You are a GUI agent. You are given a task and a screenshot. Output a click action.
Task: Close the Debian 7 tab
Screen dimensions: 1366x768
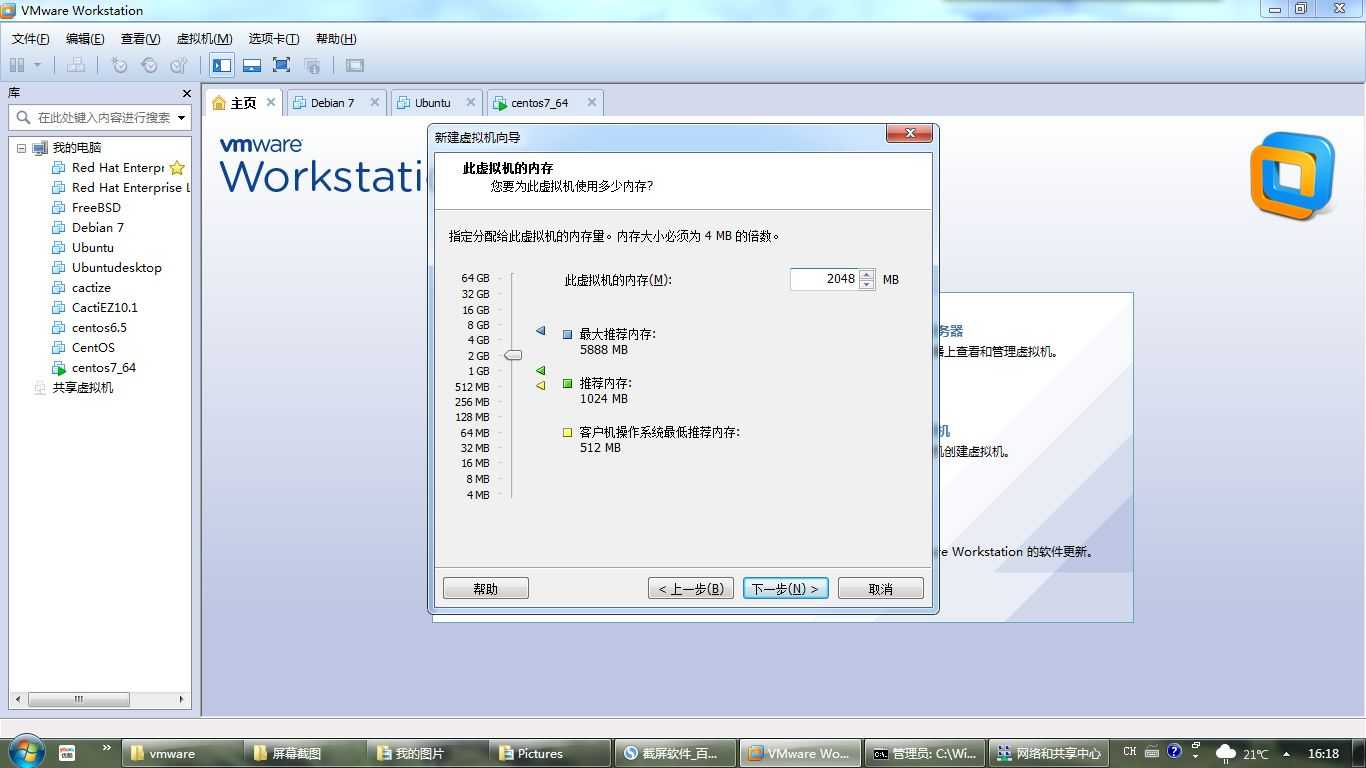(x=375, y=102)
